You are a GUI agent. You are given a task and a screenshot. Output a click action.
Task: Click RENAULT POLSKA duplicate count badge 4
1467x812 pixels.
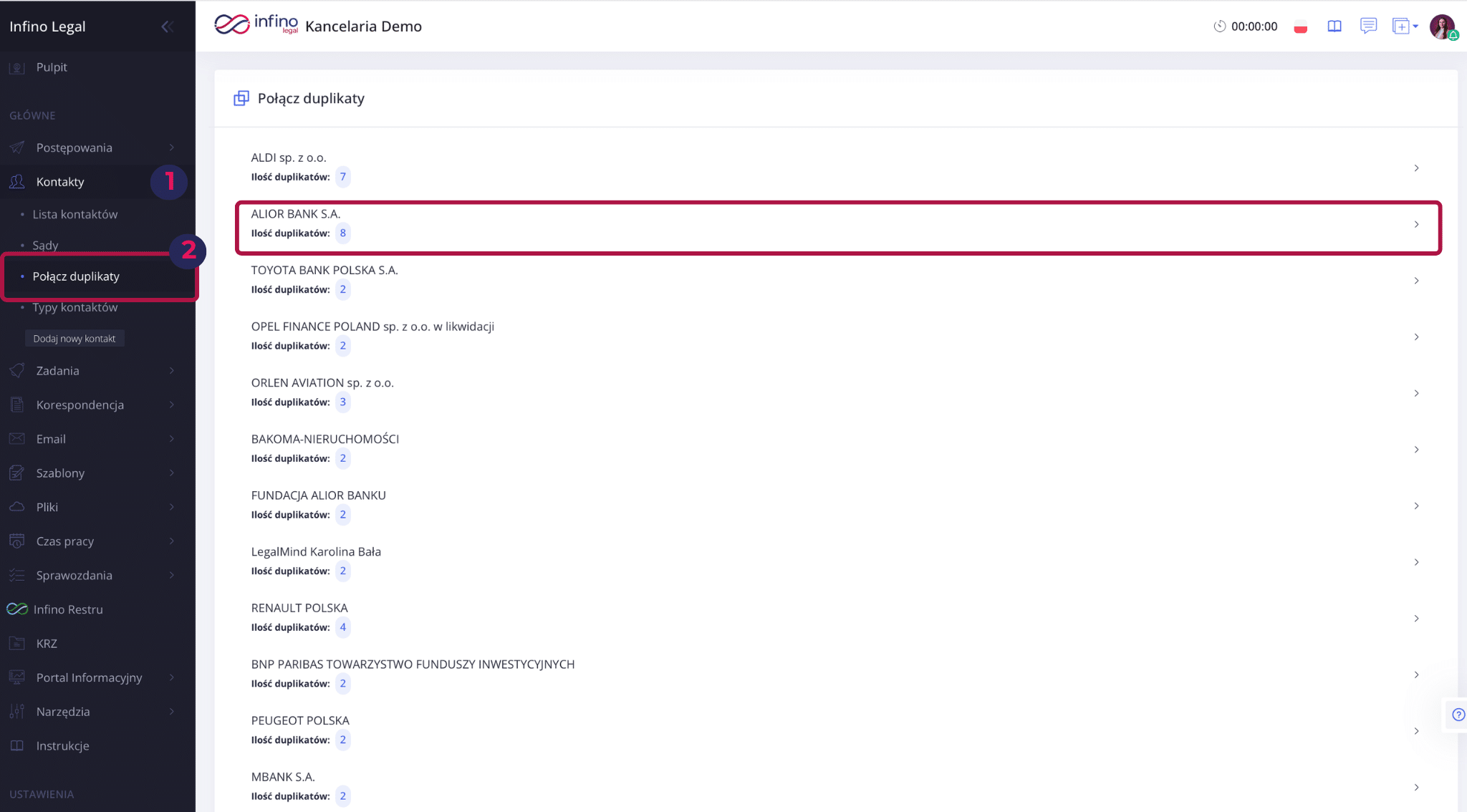point(343,627)
